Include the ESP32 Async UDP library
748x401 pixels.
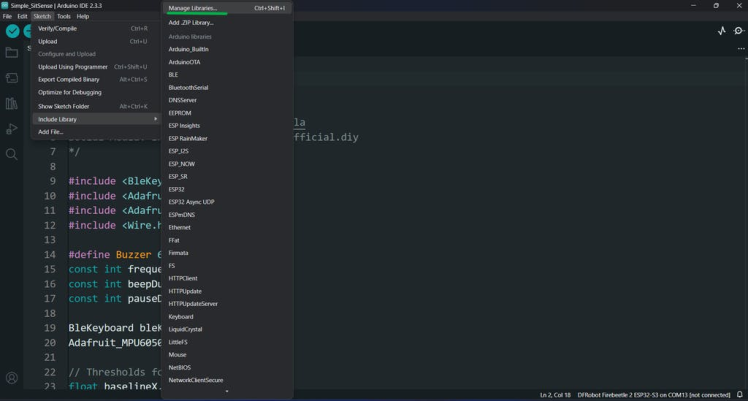click(x=227, y=202)
